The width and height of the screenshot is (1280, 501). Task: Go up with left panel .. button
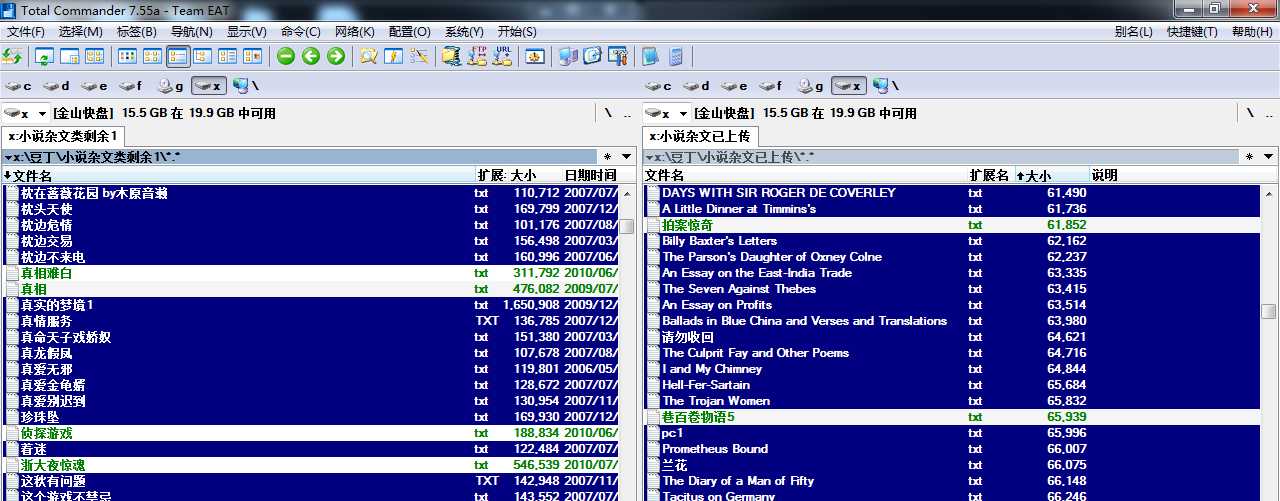point(627,114)
